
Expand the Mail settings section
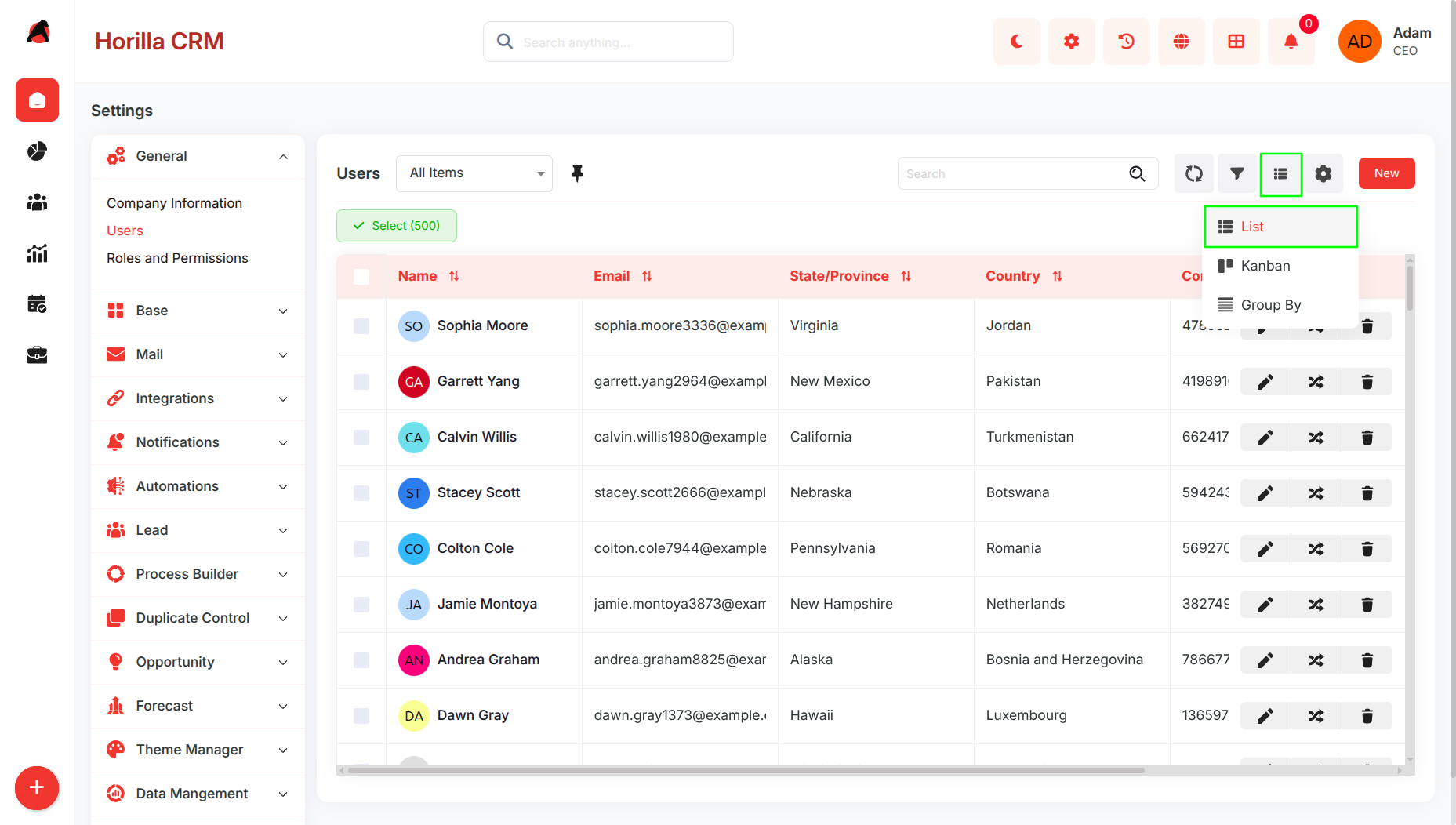coord(198,354)
